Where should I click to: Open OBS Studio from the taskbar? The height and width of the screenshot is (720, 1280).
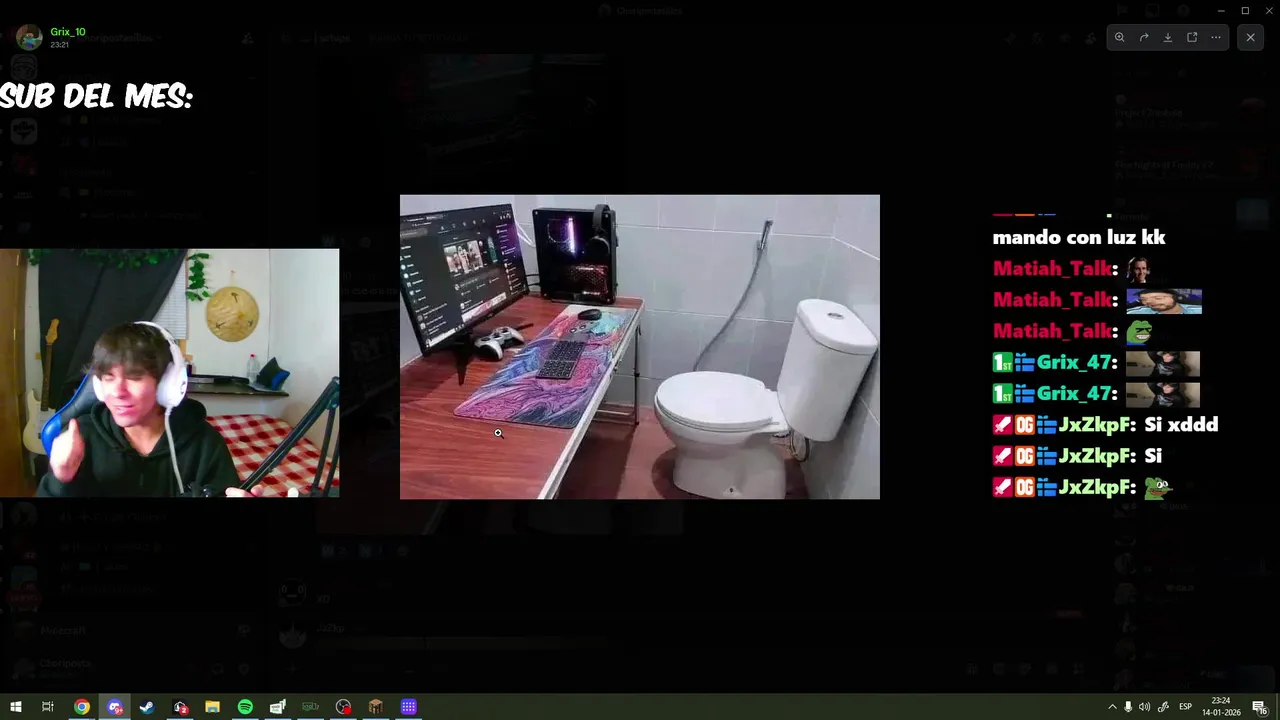coord(343,707)
